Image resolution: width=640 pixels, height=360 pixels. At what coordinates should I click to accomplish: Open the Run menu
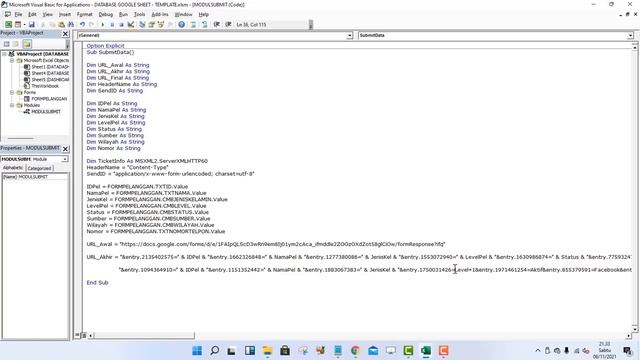tap(123, 14)
